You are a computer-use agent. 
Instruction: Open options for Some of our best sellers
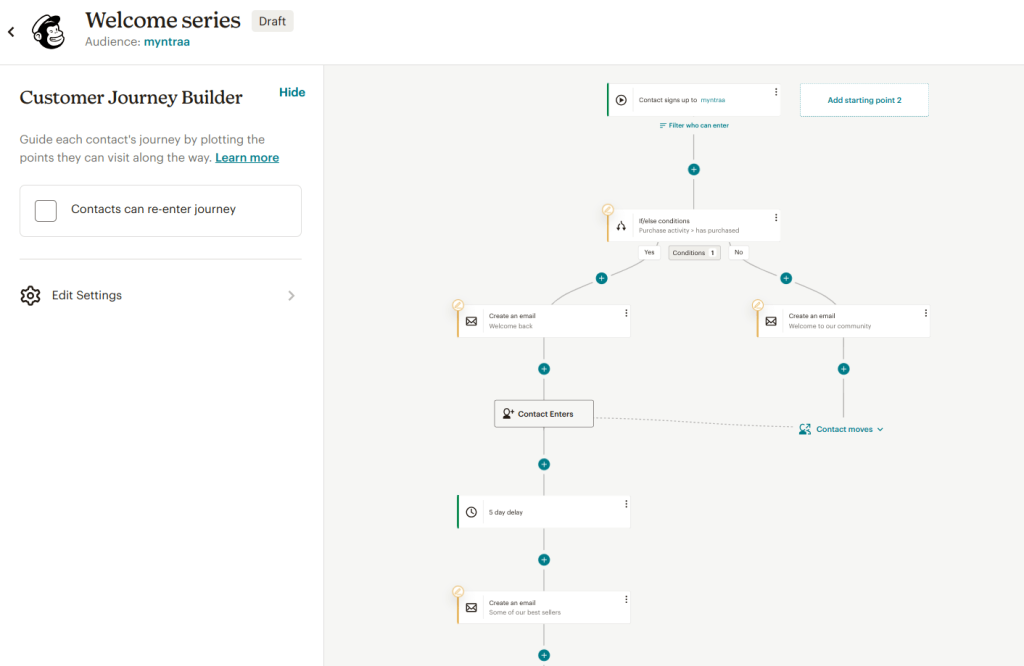coord(626,599)
